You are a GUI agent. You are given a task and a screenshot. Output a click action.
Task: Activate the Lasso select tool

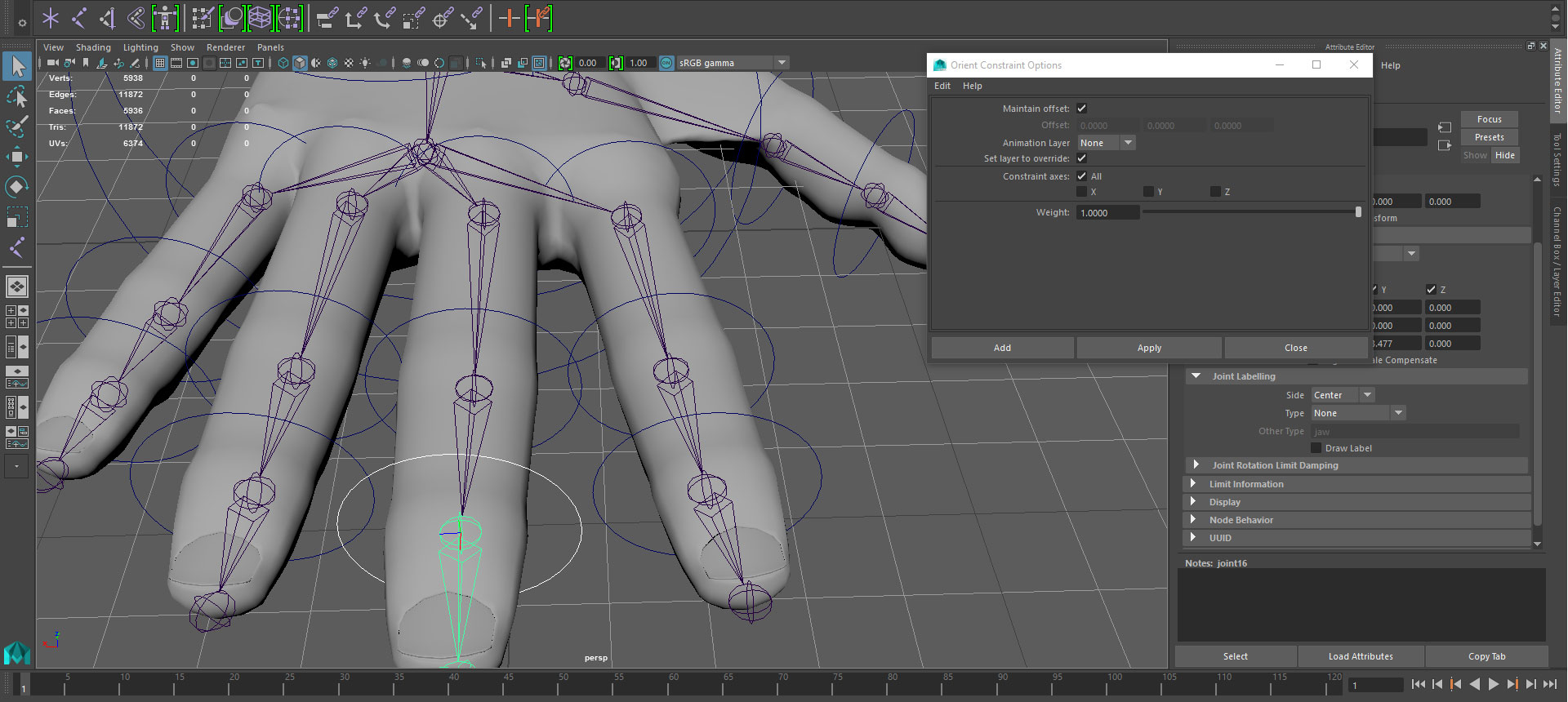tap(16, 97)
